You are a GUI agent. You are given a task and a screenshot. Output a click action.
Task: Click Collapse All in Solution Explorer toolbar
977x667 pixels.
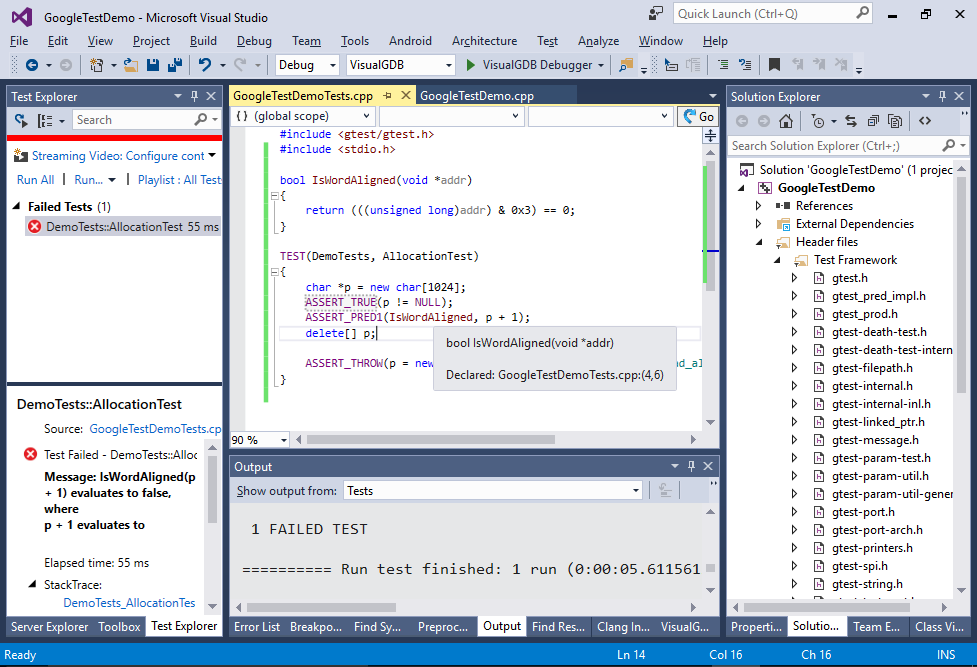click(874, 121)
